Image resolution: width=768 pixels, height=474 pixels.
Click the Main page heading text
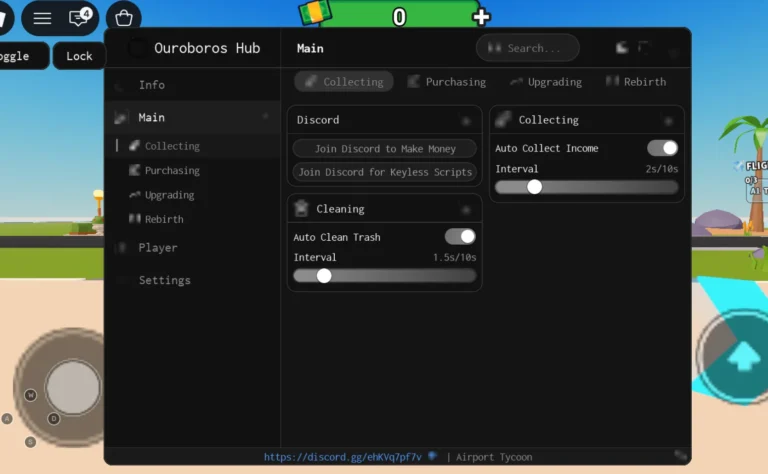click(310, 48)
